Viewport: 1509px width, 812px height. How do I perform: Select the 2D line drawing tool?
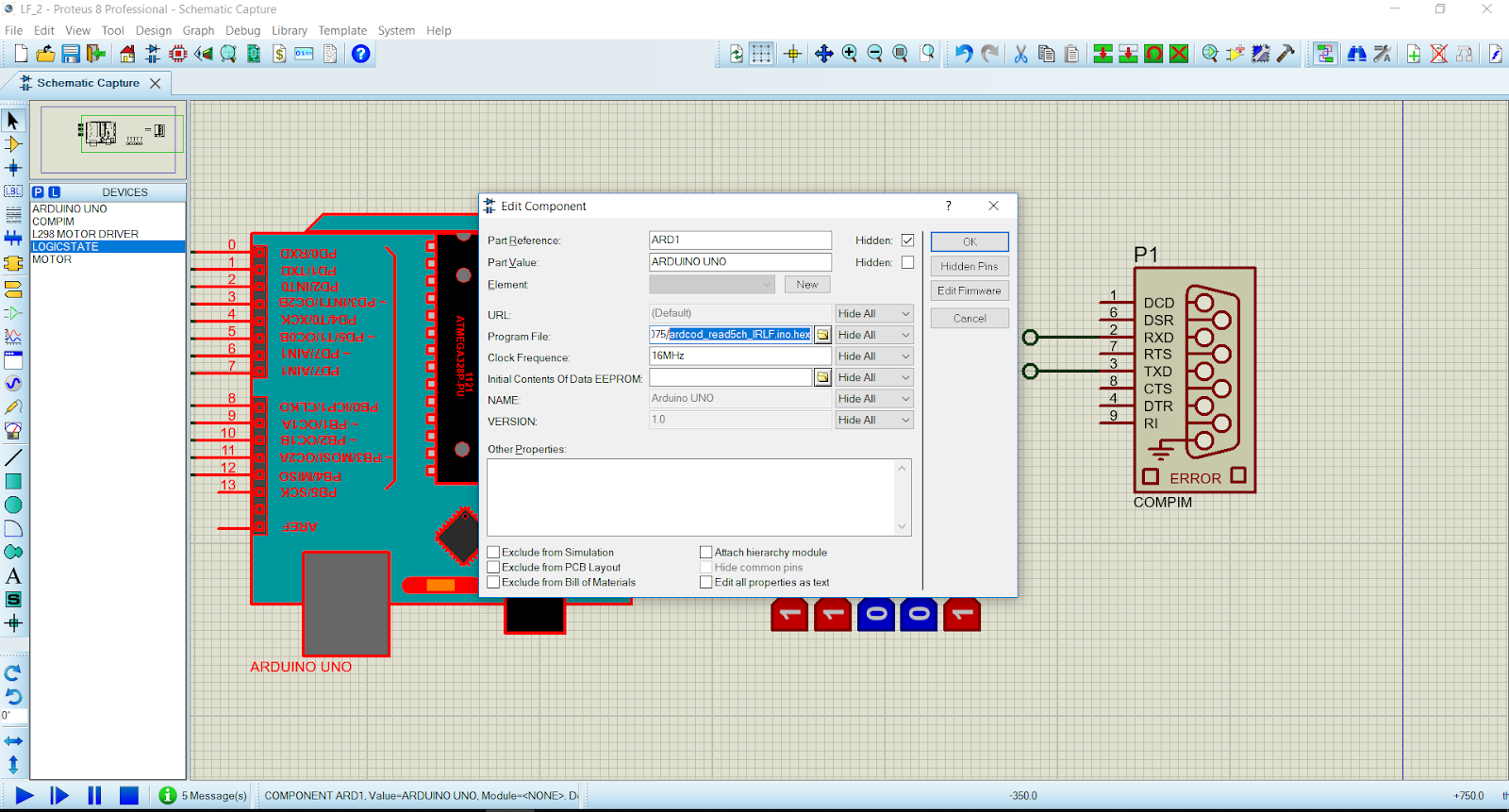[13, 457]
